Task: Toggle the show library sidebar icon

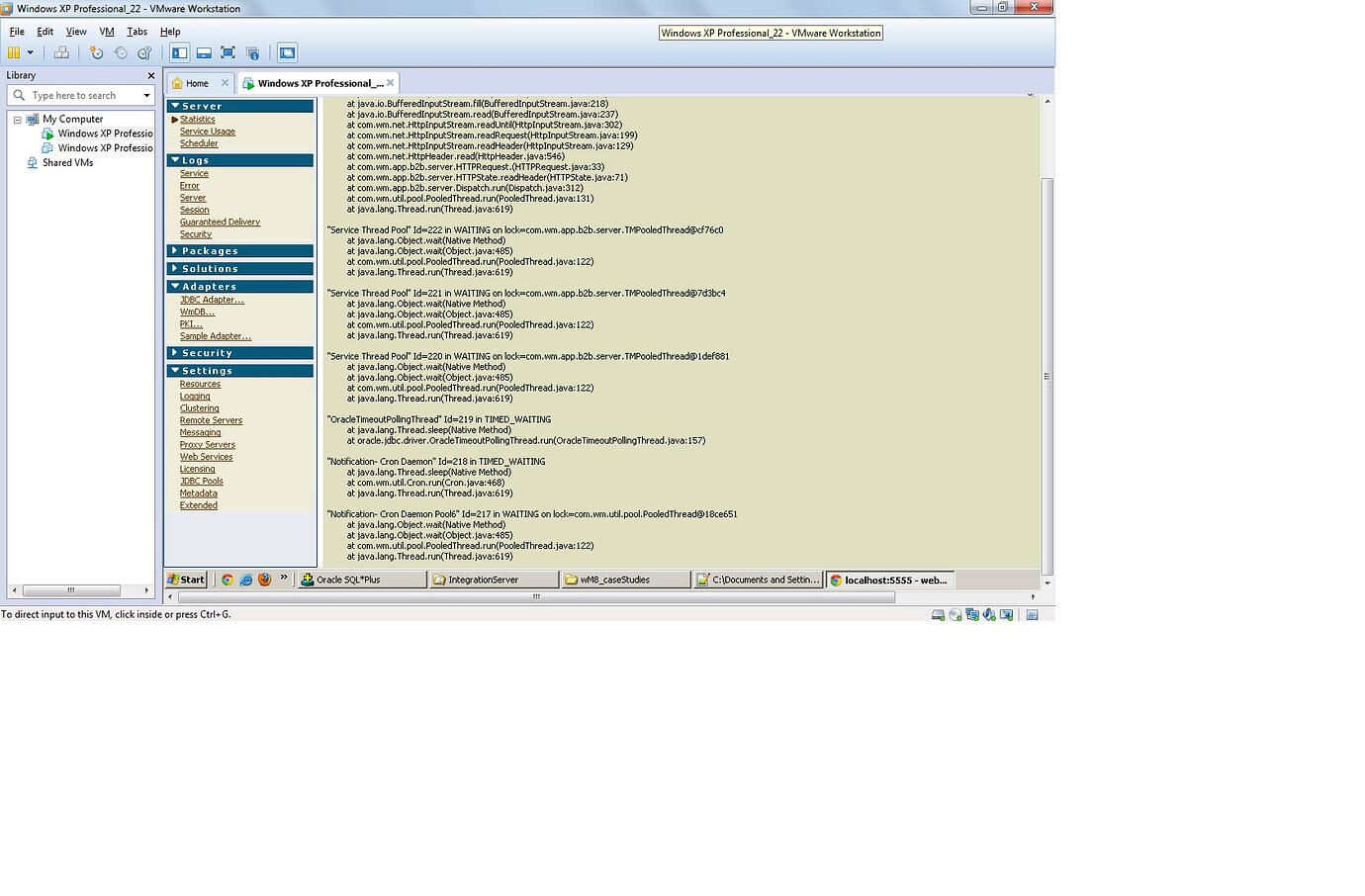Action: (179, 52)
